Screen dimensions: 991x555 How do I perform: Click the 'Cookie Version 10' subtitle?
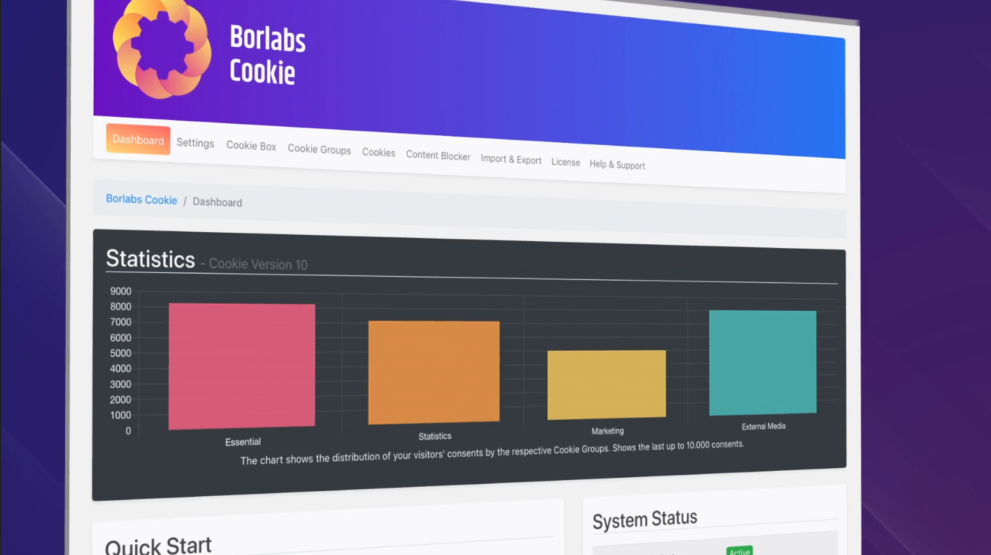click(258, 264)
